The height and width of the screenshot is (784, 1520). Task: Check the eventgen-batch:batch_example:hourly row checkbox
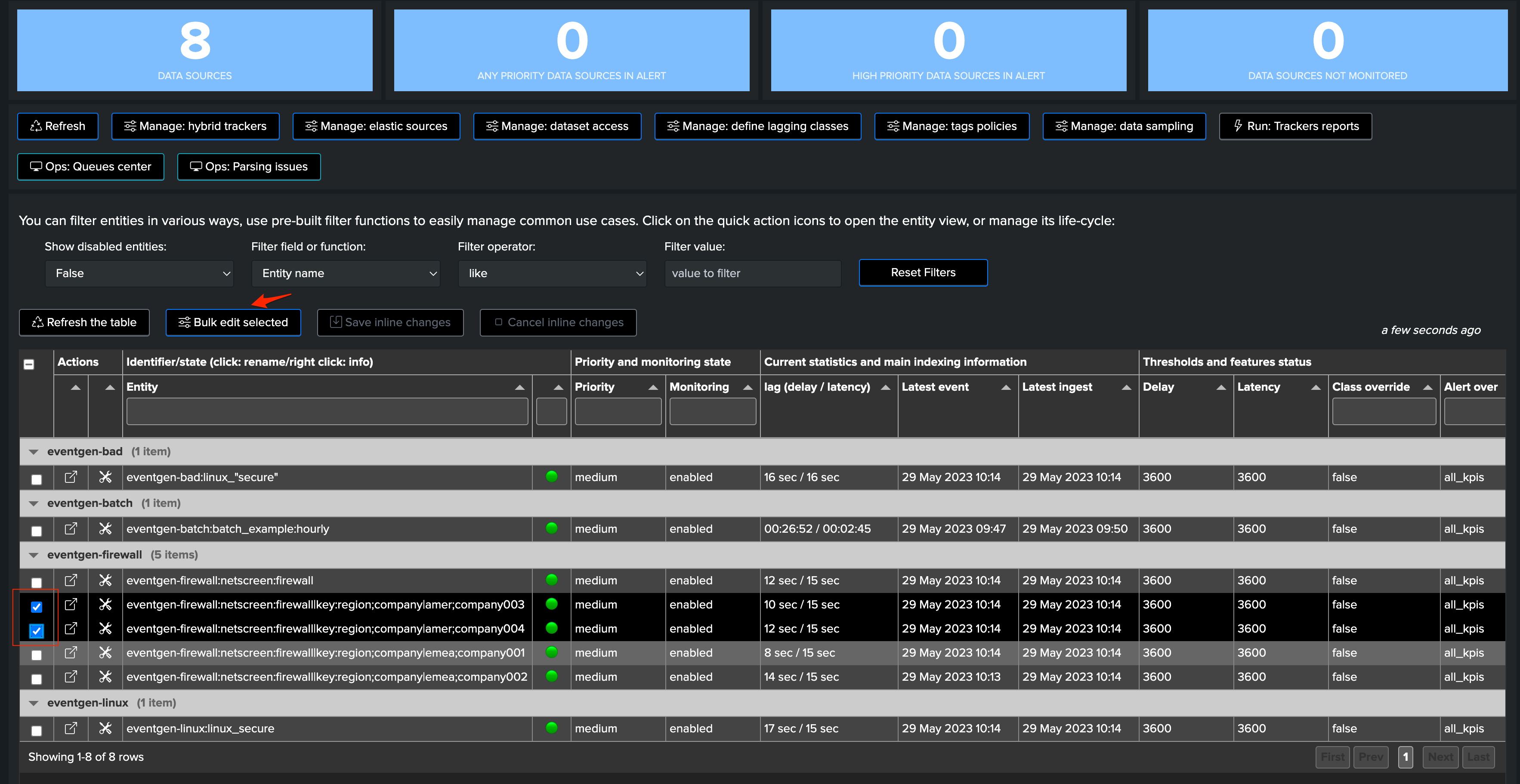pos(37,531)
